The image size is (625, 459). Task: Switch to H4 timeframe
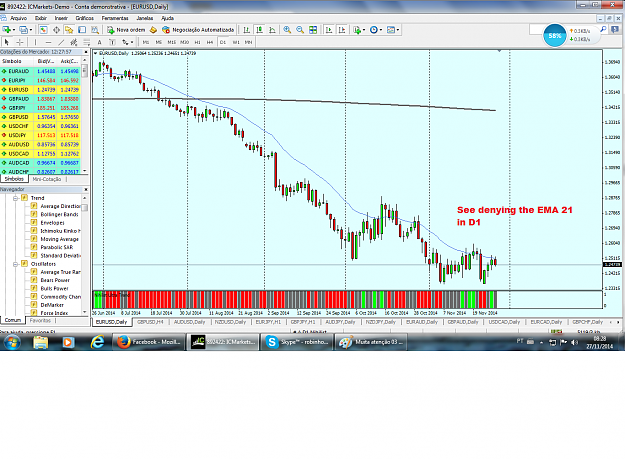pos(210,42)
